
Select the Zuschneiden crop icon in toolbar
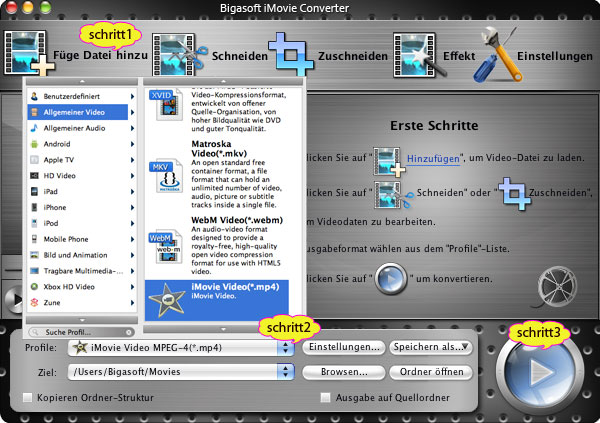pos(291,54)
